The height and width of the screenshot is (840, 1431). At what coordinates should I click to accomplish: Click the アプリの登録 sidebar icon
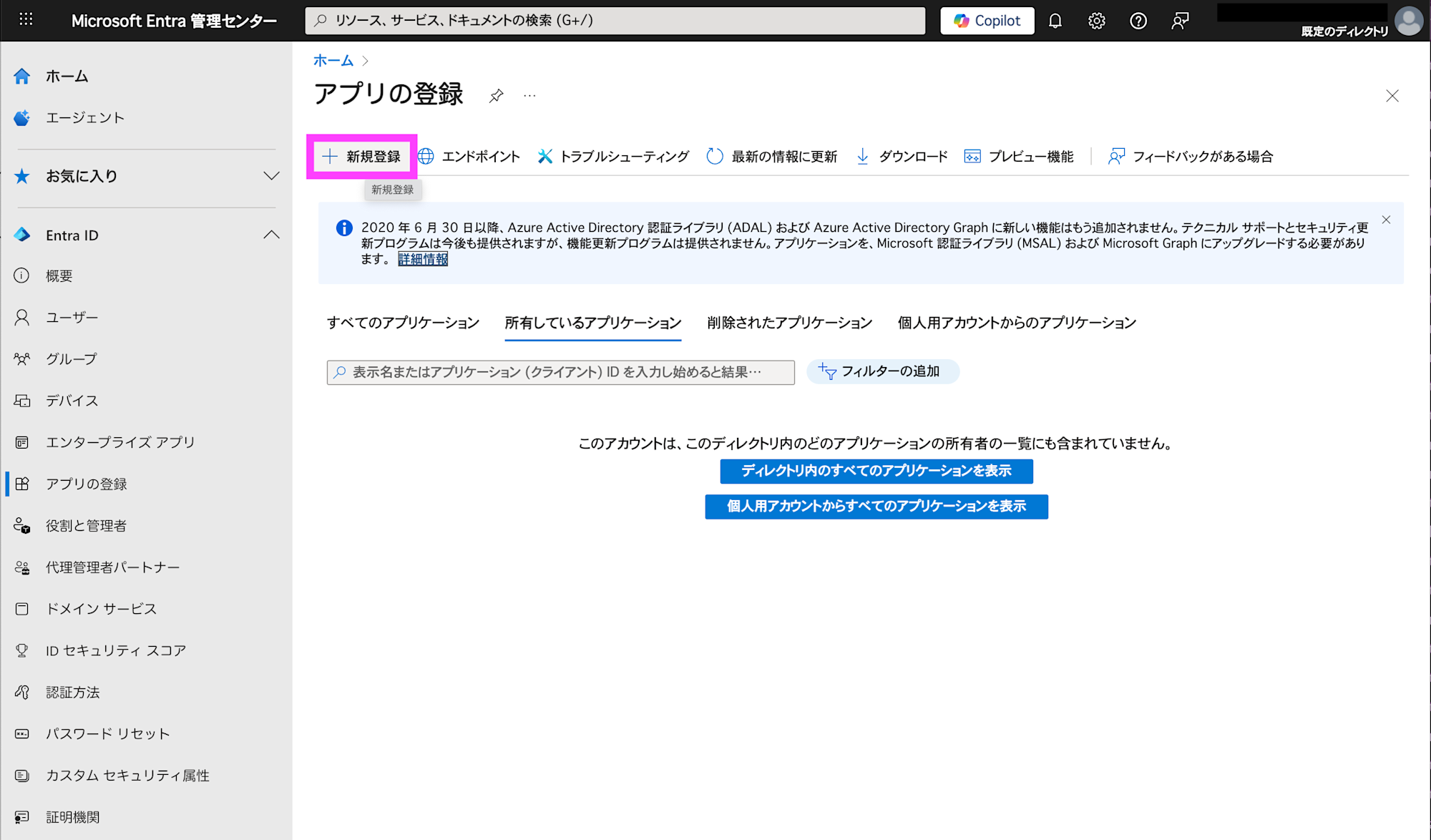tap(22, 484)
